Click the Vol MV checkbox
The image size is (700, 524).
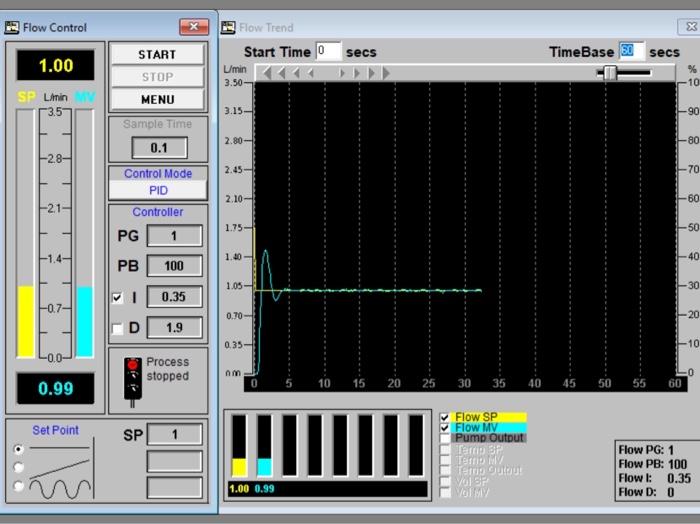tap(445, 492)
